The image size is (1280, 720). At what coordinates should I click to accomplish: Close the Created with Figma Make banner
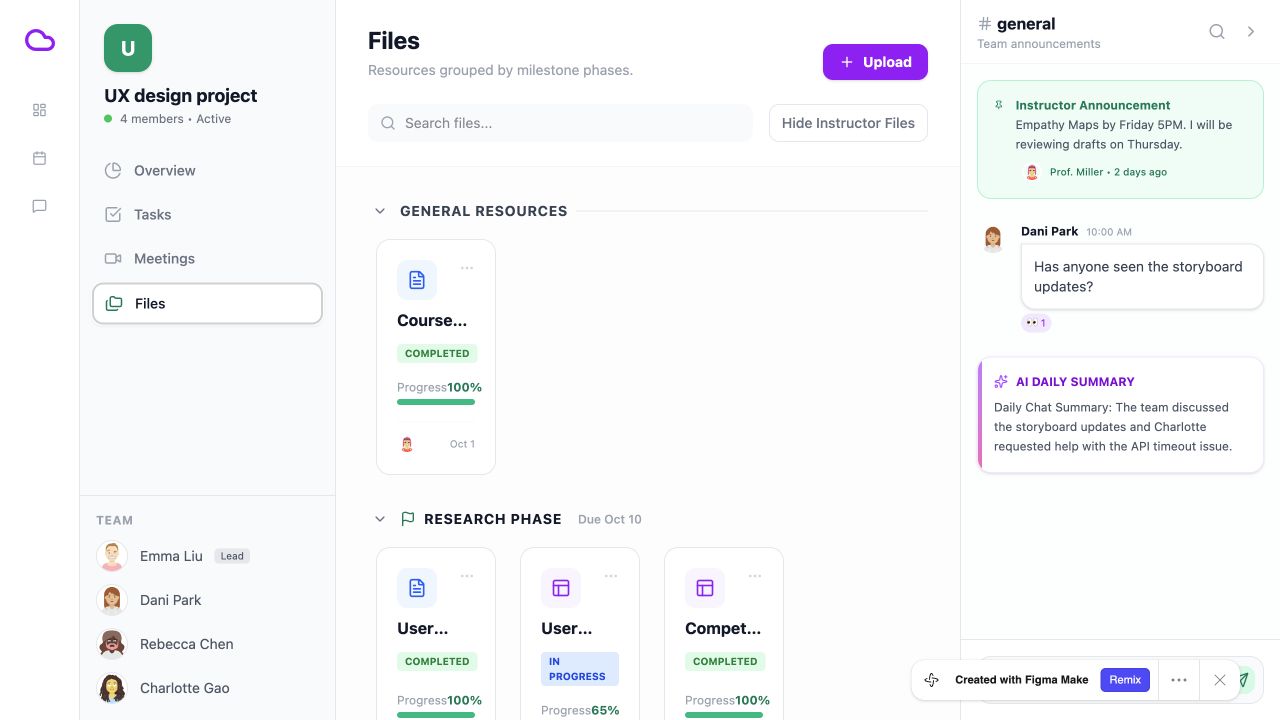coord(1220,680)
